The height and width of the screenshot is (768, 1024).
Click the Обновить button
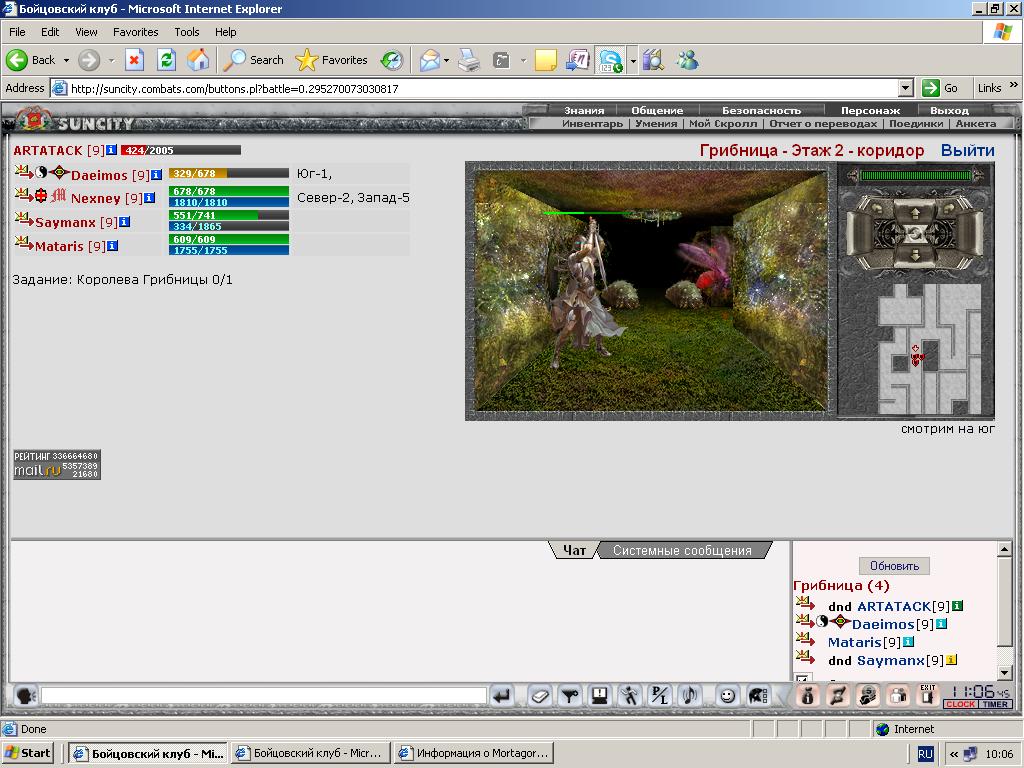894,566
